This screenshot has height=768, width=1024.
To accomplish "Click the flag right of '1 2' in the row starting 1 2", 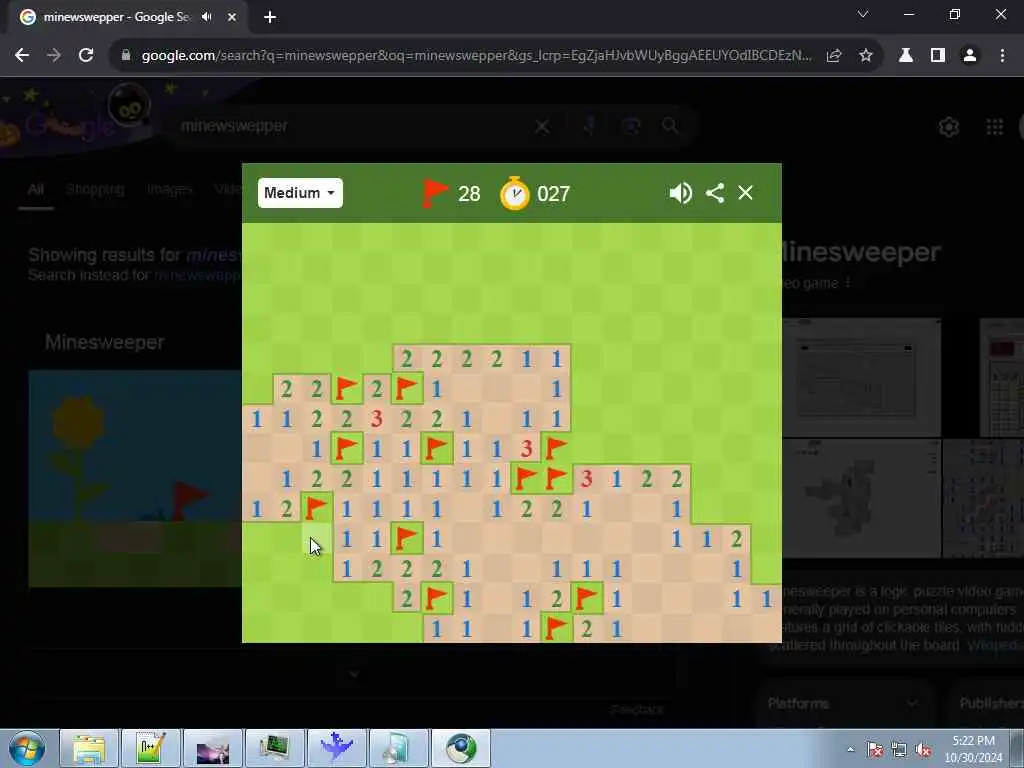I will coord(316,509).
